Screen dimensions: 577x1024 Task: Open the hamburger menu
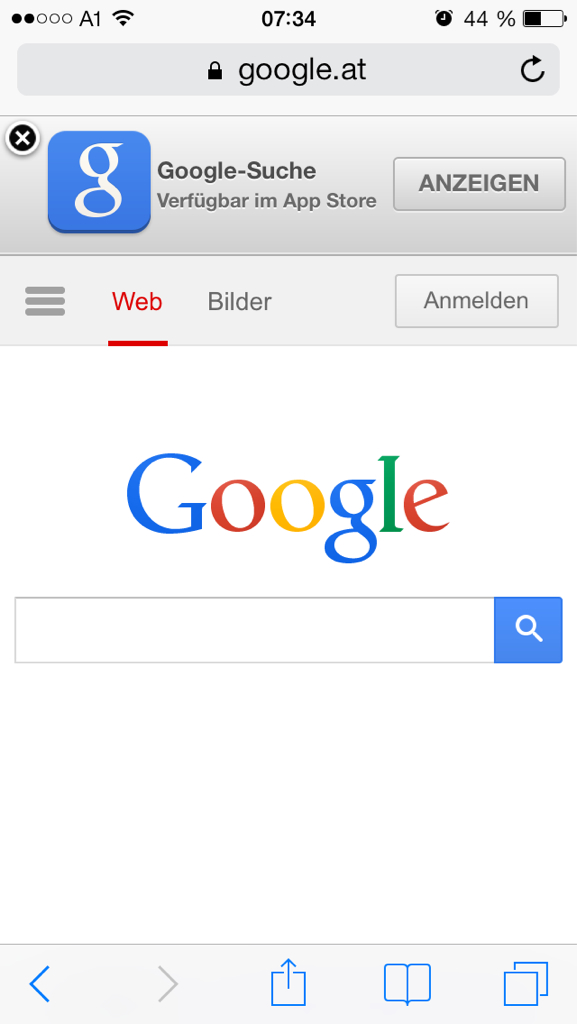click(45, 301)
